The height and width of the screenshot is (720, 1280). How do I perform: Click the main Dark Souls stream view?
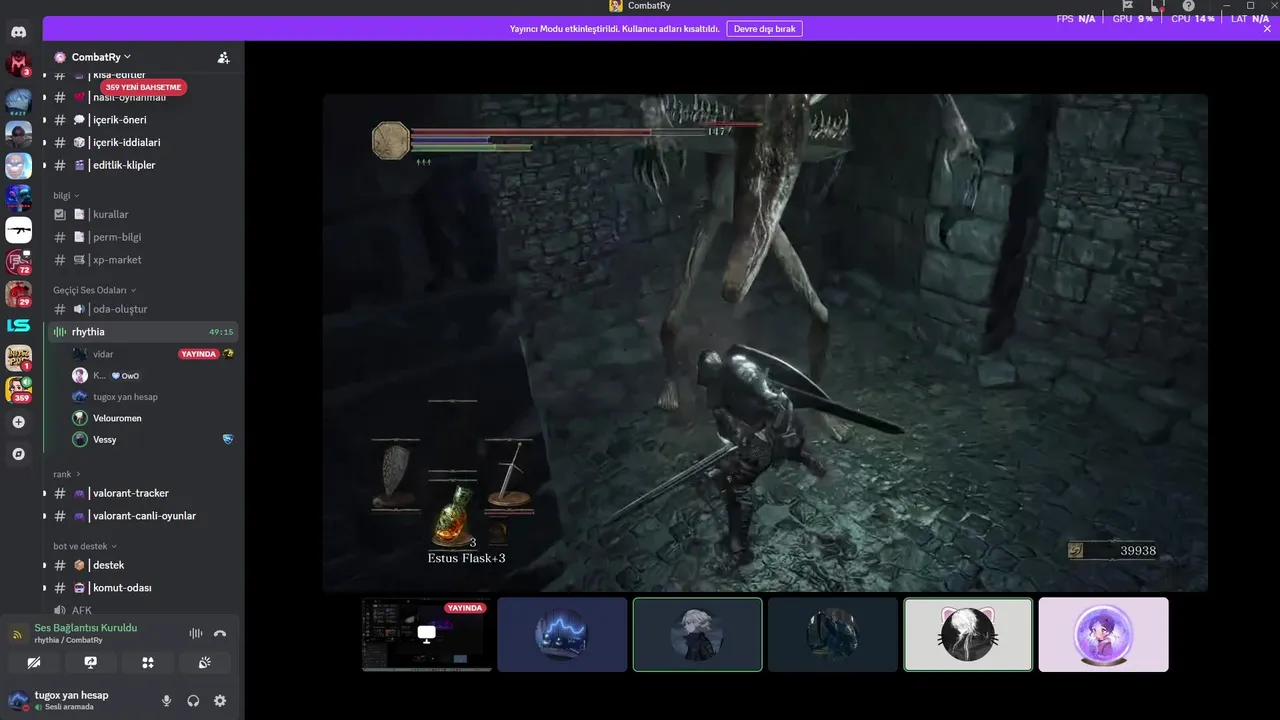(765, 343)
